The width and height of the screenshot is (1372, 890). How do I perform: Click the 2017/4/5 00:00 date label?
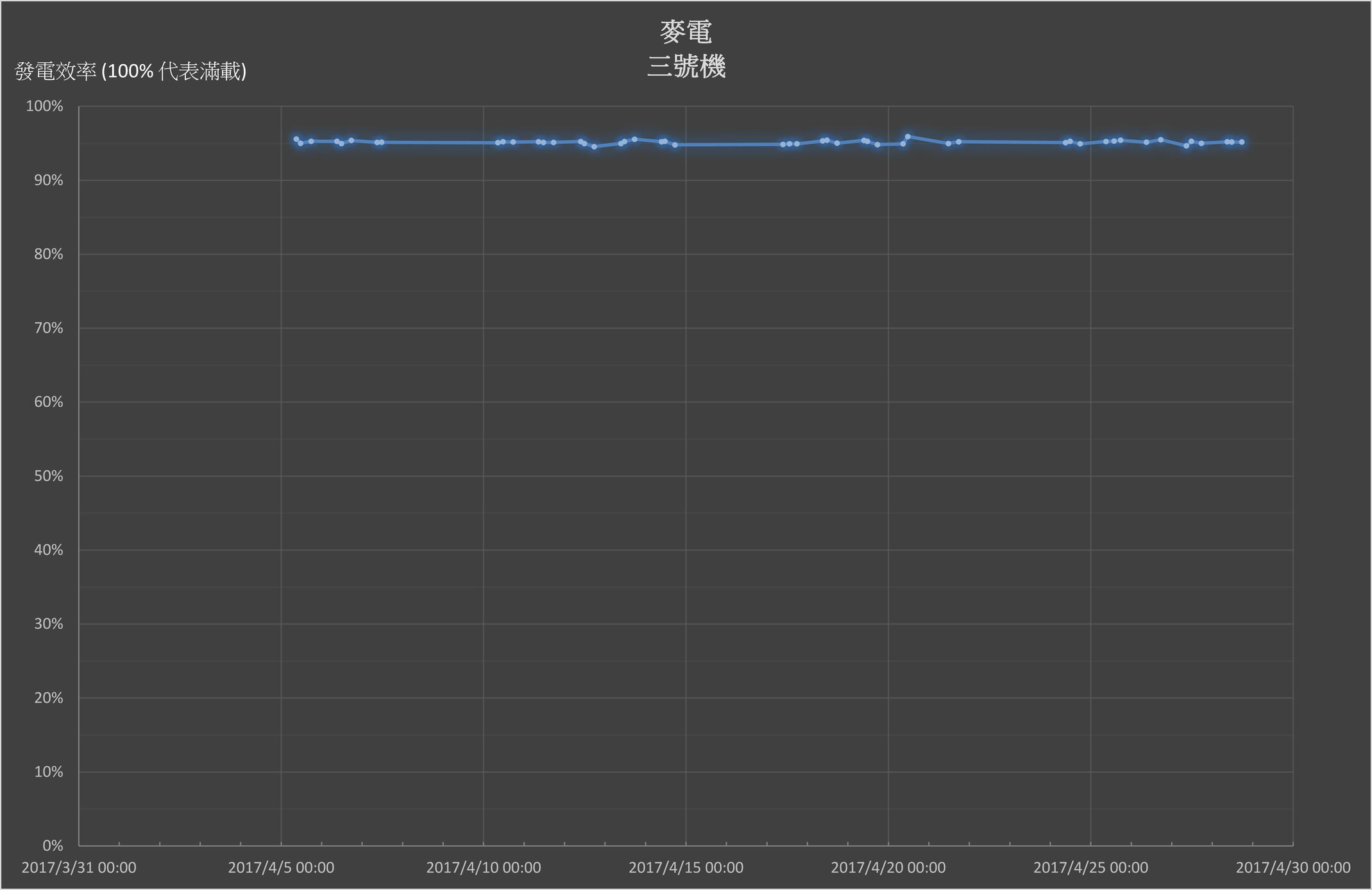281,868
